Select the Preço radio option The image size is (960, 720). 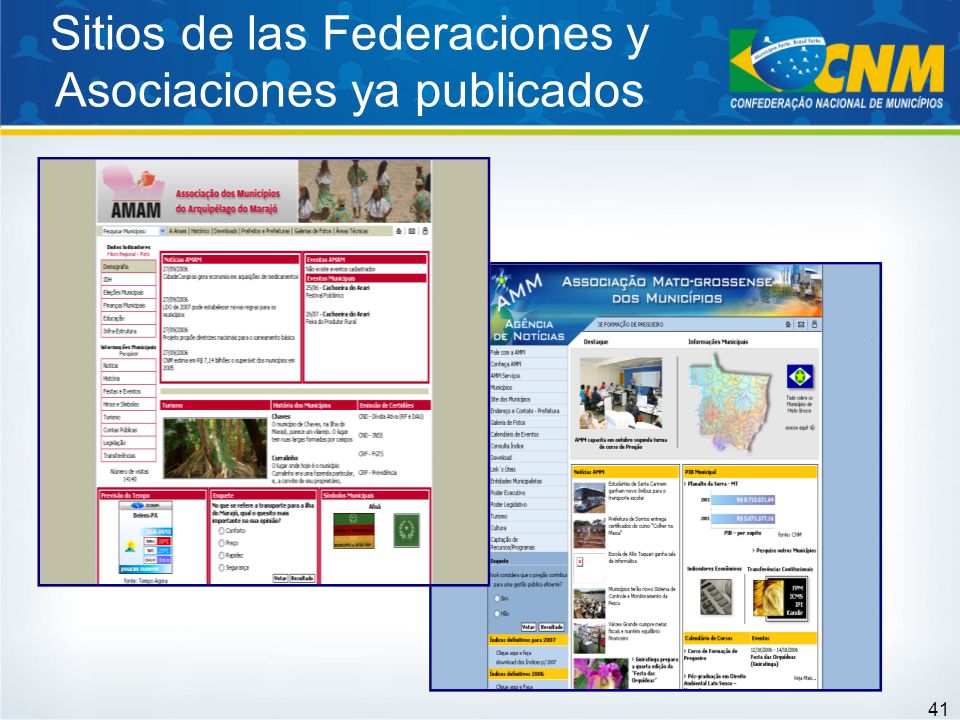coord(222,543)
